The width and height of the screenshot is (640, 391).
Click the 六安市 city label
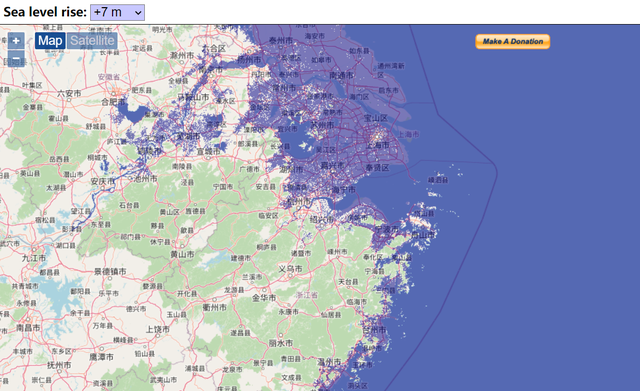(69, 93)
